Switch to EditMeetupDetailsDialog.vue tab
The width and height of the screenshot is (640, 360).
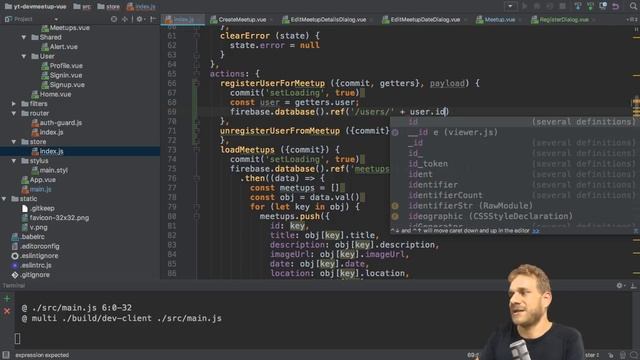[x=324, y=19]
